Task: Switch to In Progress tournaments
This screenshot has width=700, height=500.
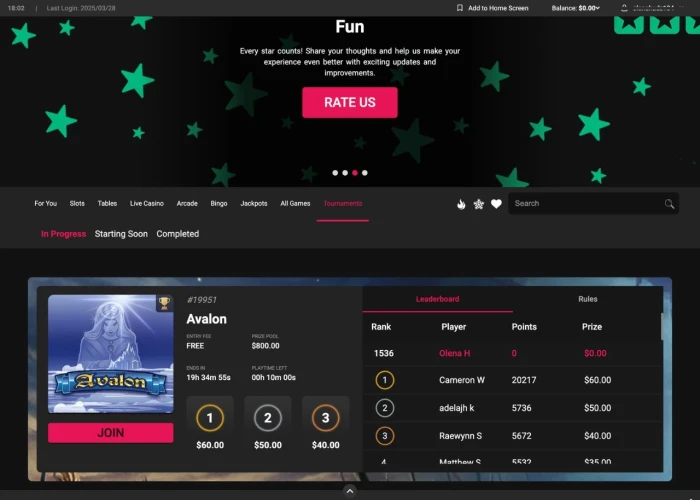Action: pyautogui.click(x=63, y=234)
